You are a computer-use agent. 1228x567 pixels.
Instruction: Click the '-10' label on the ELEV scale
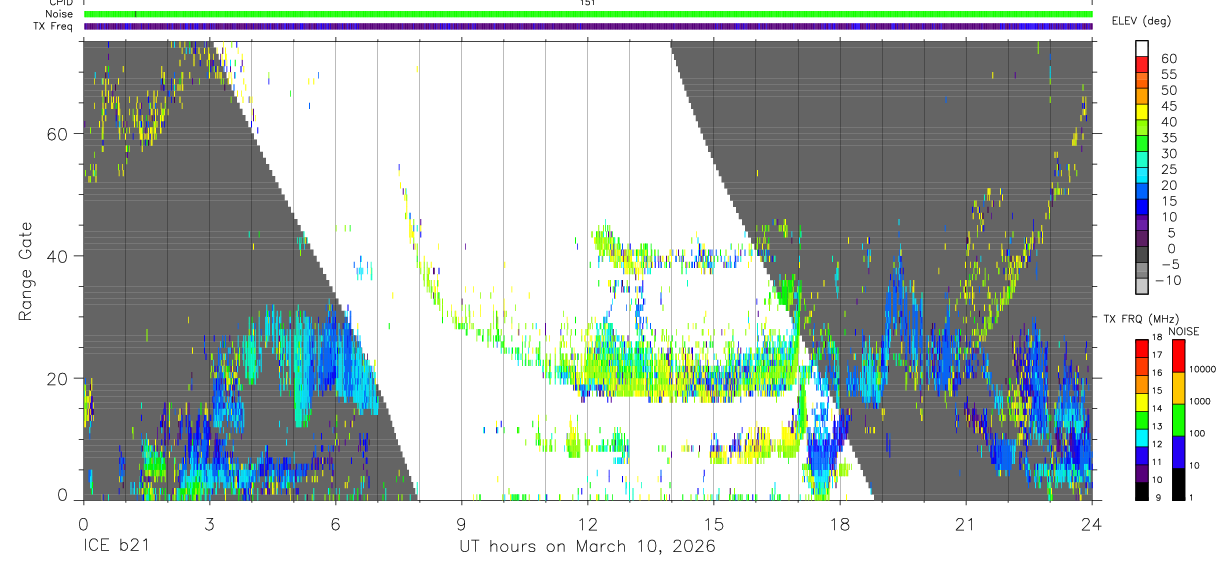click(1170, 280)
